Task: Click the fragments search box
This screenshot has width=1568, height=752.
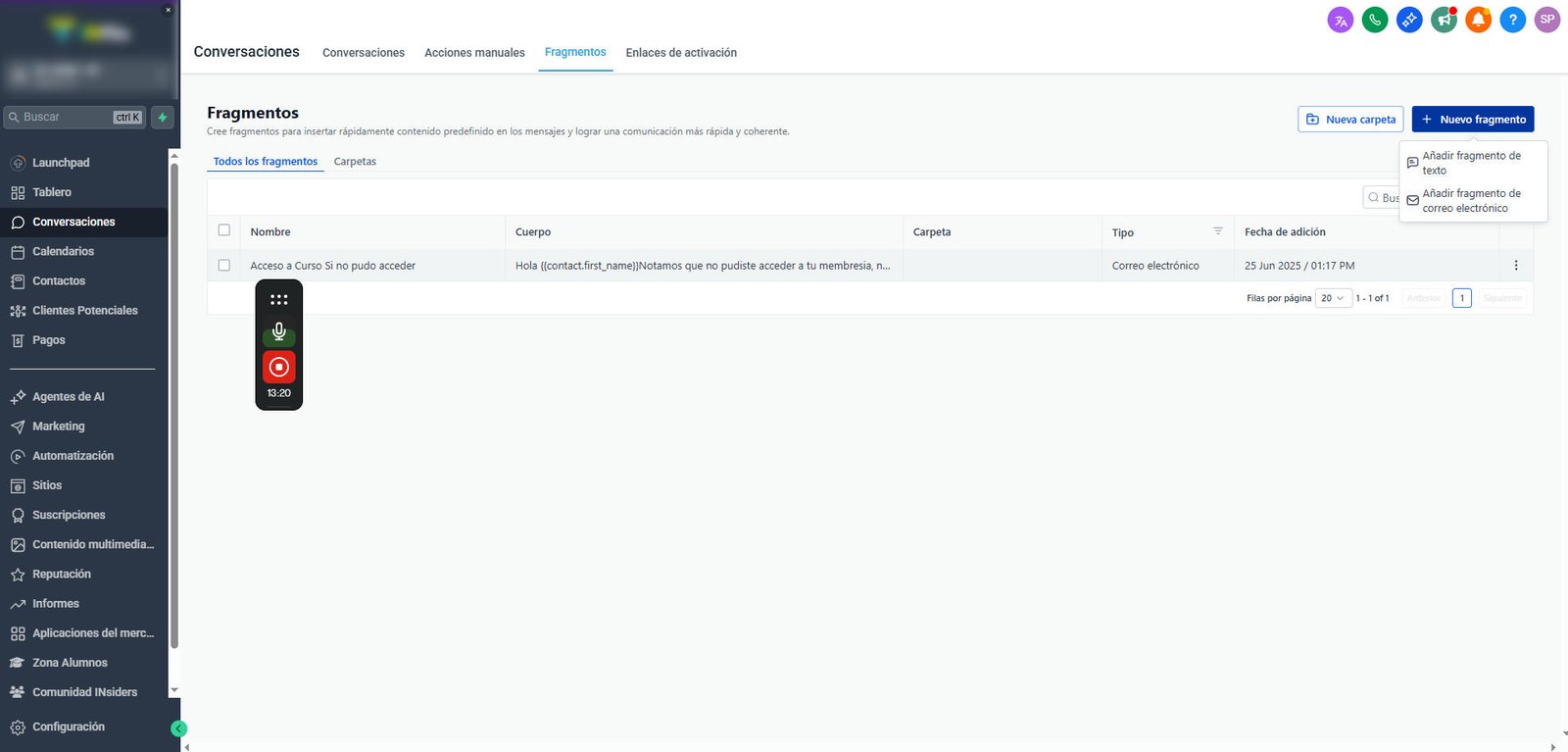Action: (1382, 197)
